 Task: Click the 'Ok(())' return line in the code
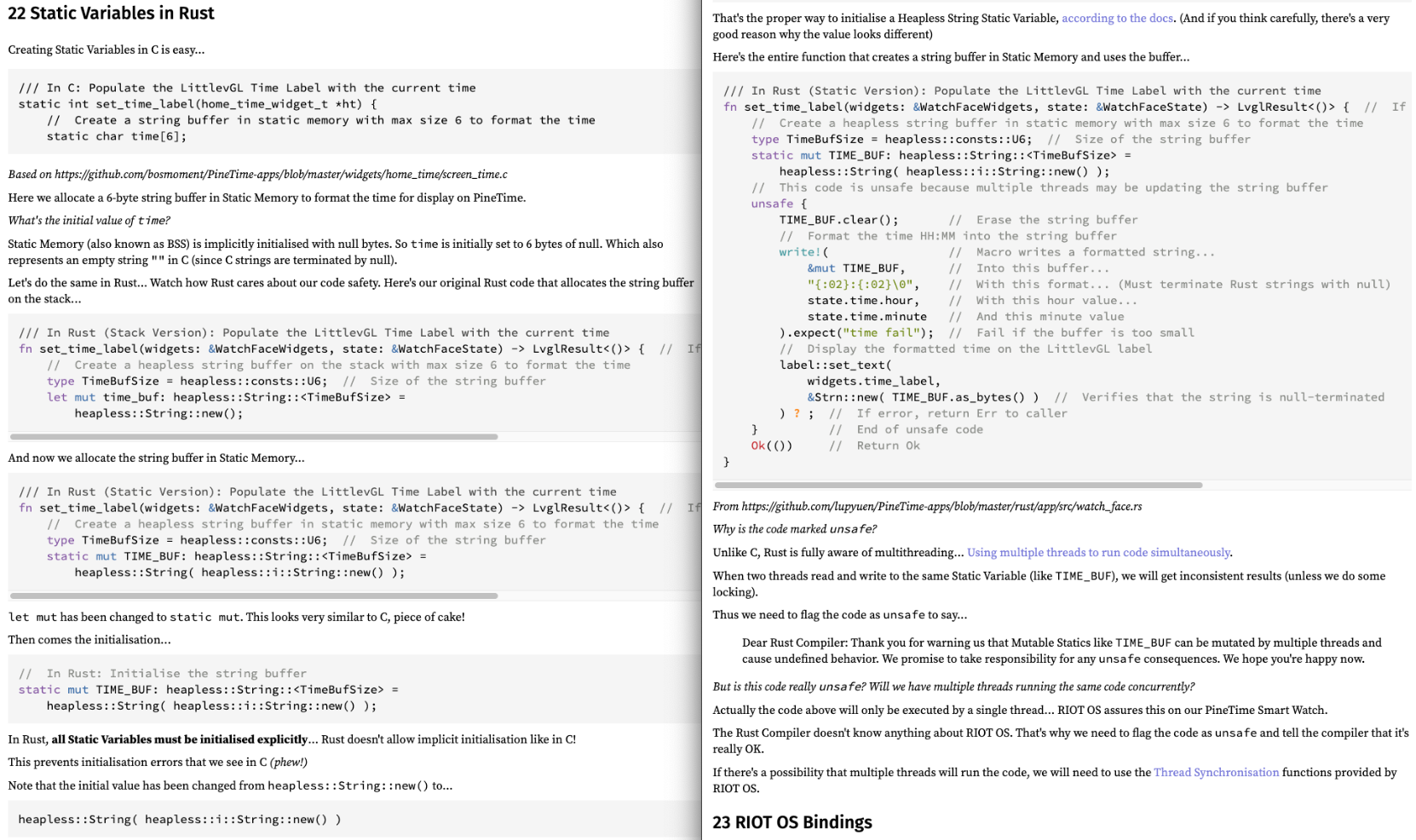pos(771,446)
